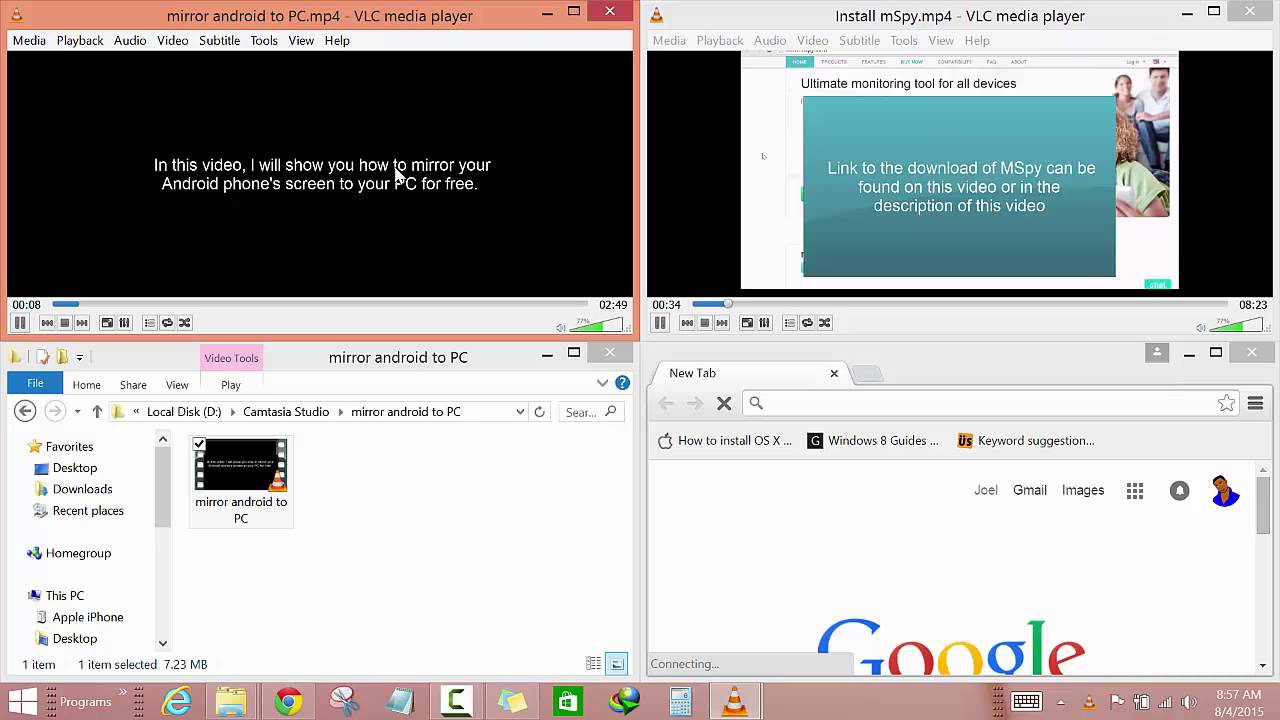
Task: Open address bar history dropdown in Explorer
Action: click(x=520, y=412)
